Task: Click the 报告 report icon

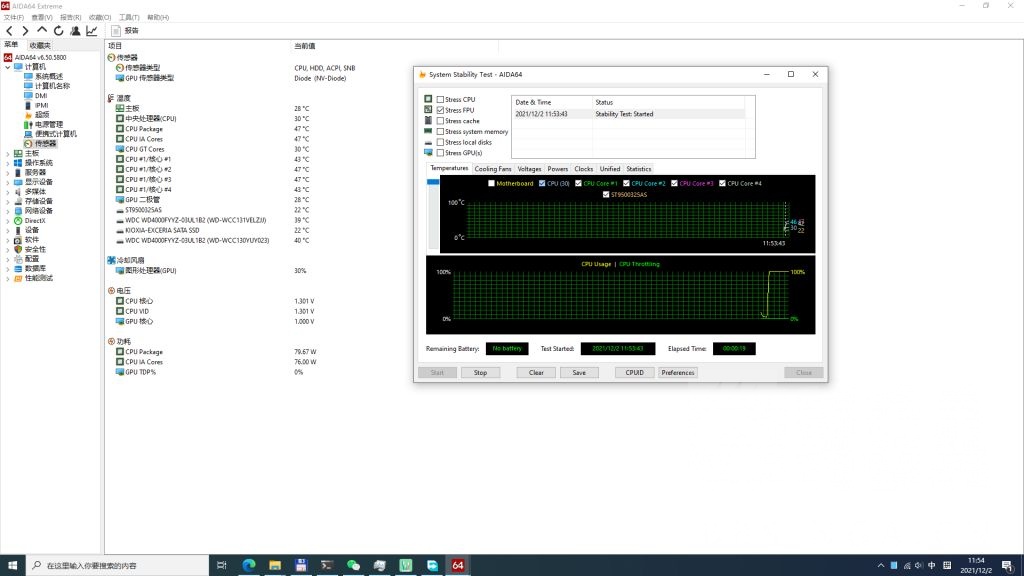Action: click(x=116, y=31)
